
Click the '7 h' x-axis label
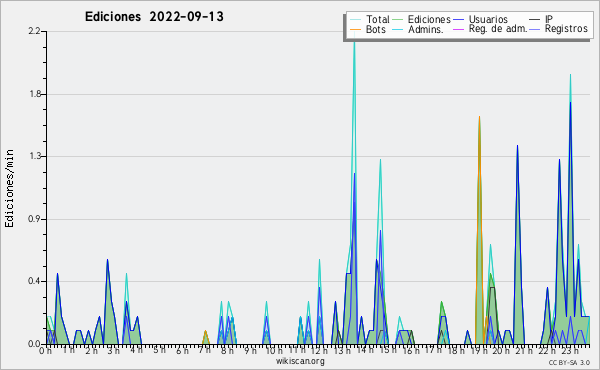pyautogui.click(x=204, y=351)
